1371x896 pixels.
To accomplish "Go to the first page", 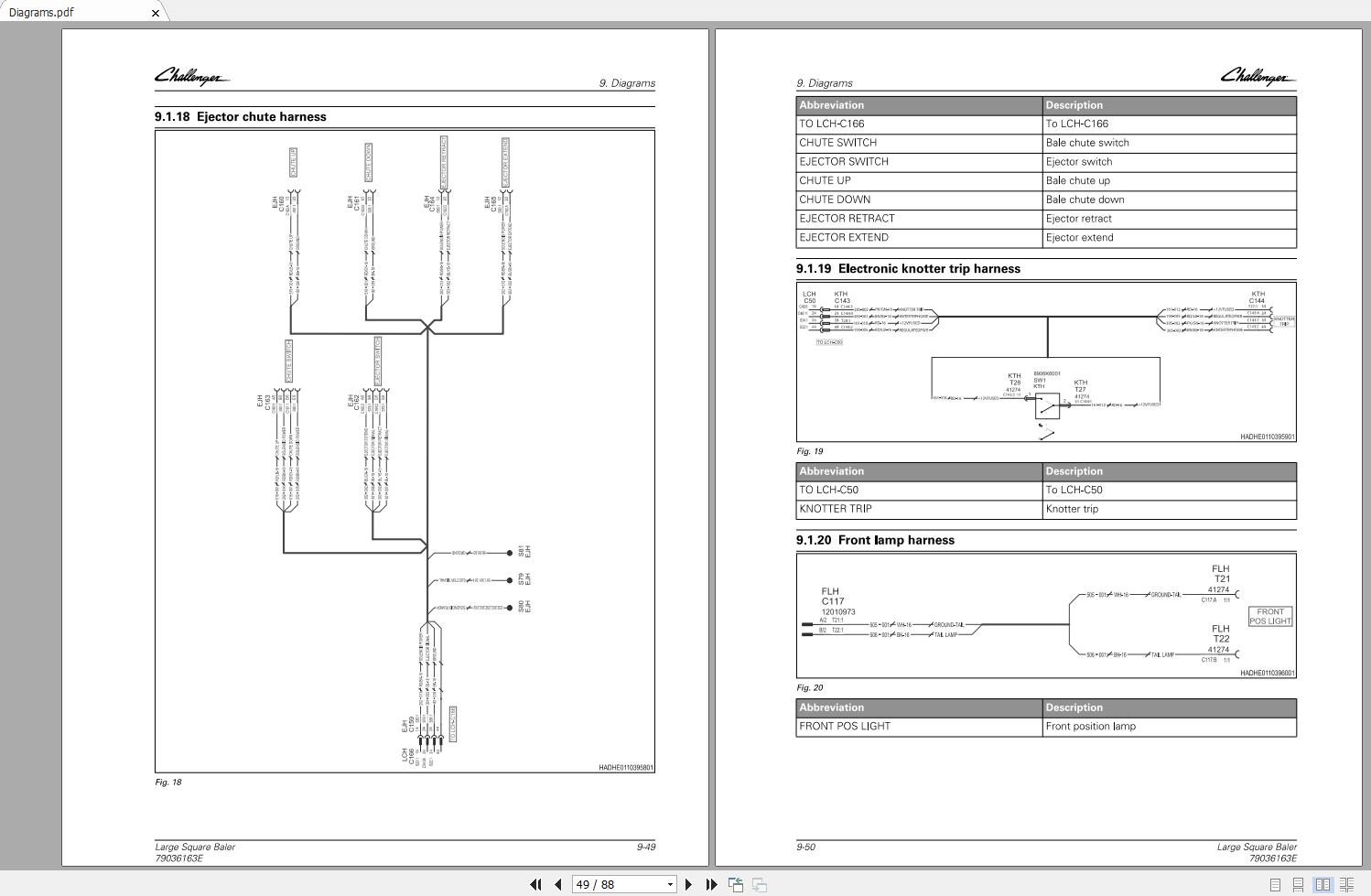I will 535,884.
